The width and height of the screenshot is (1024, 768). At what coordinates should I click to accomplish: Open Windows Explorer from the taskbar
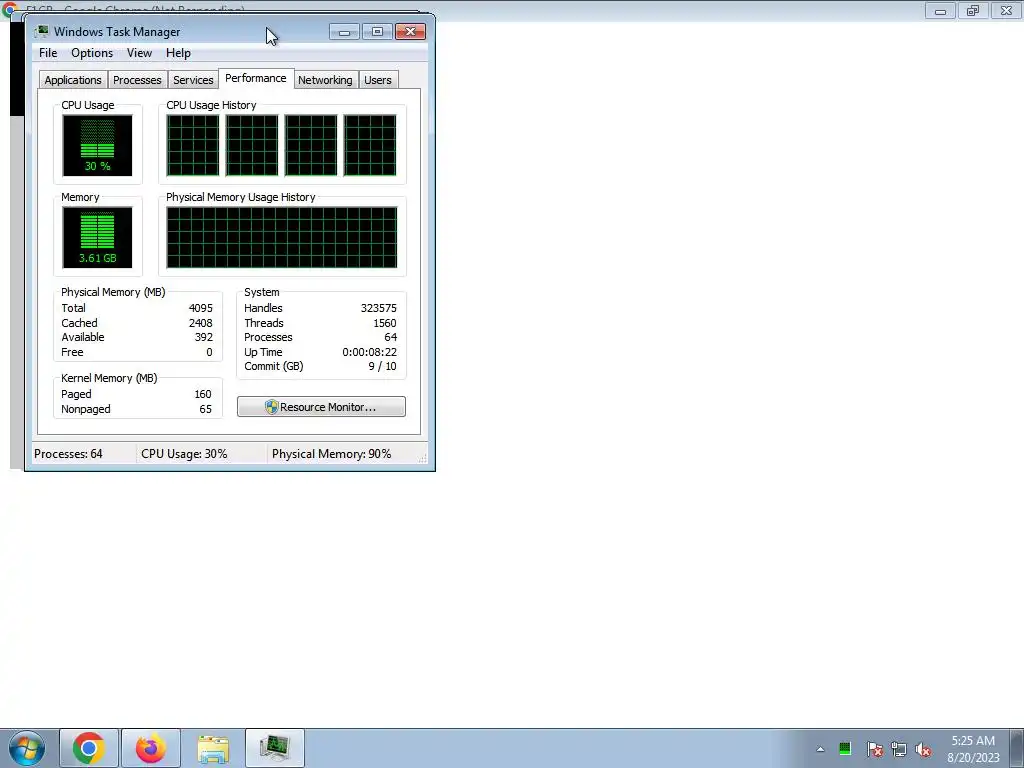pos(213,748)
